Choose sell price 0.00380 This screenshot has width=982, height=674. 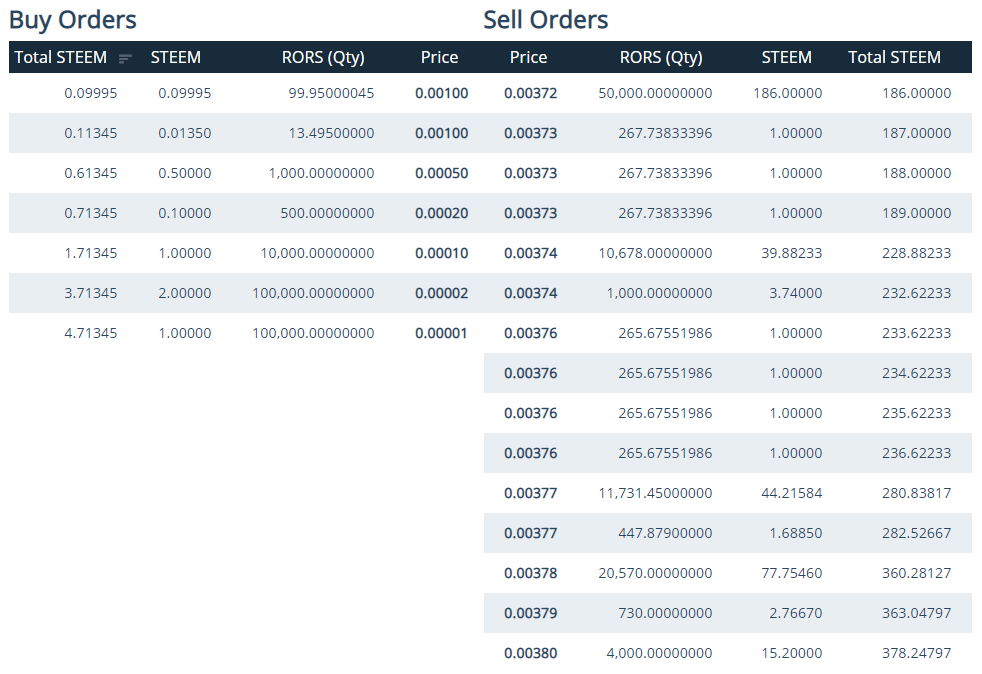pyautogui.click(x=530, y=653)
